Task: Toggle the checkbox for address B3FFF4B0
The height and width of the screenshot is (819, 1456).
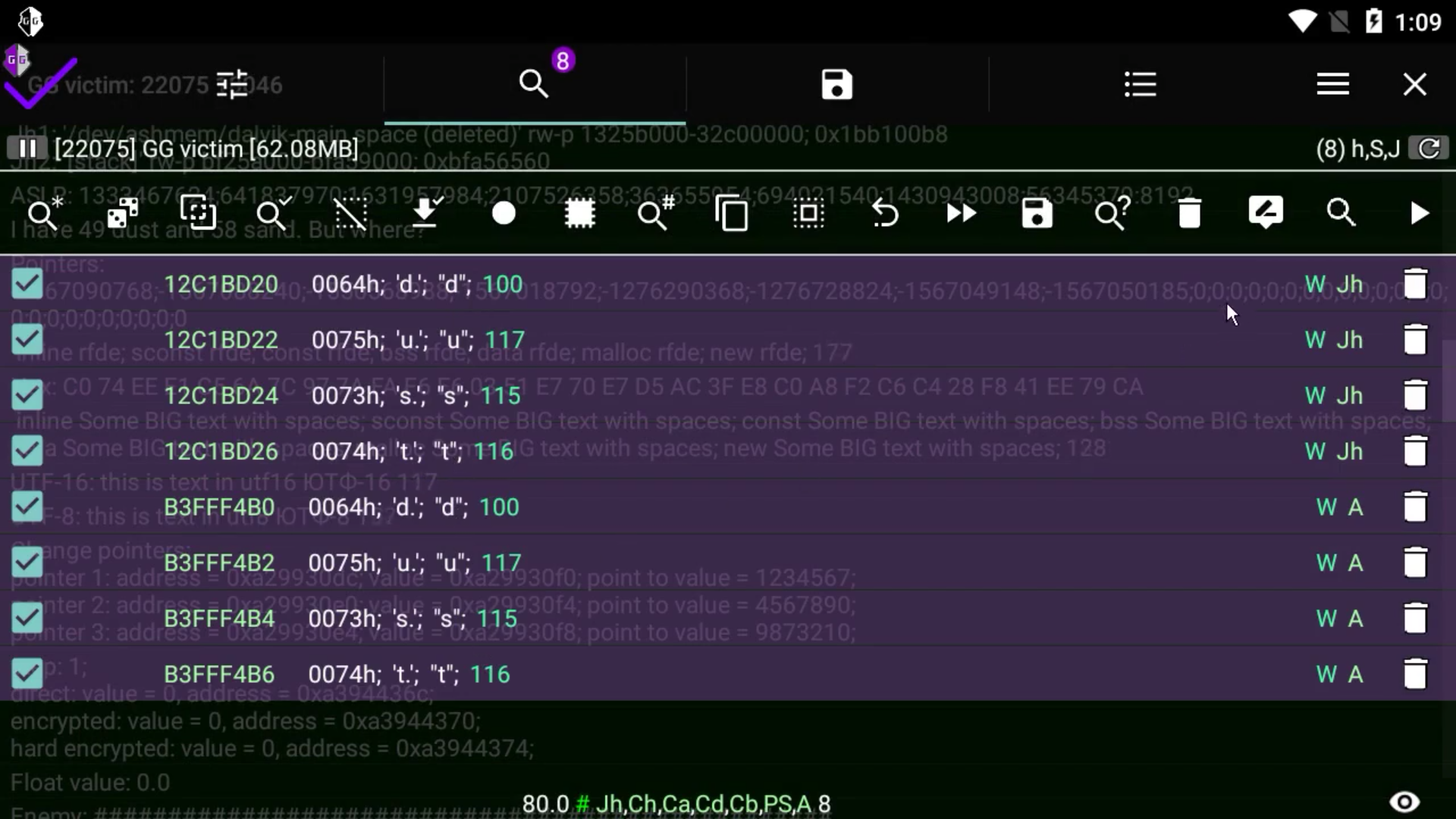Action: tap(27, 507)
